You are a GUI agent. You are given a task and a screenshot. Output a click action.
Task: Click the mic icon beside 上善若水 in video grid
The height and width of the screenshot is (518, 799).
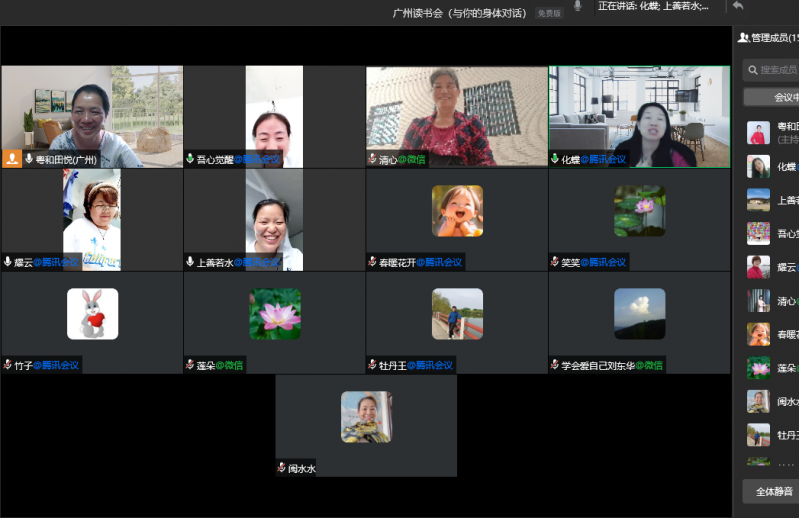tap(190, 262)
